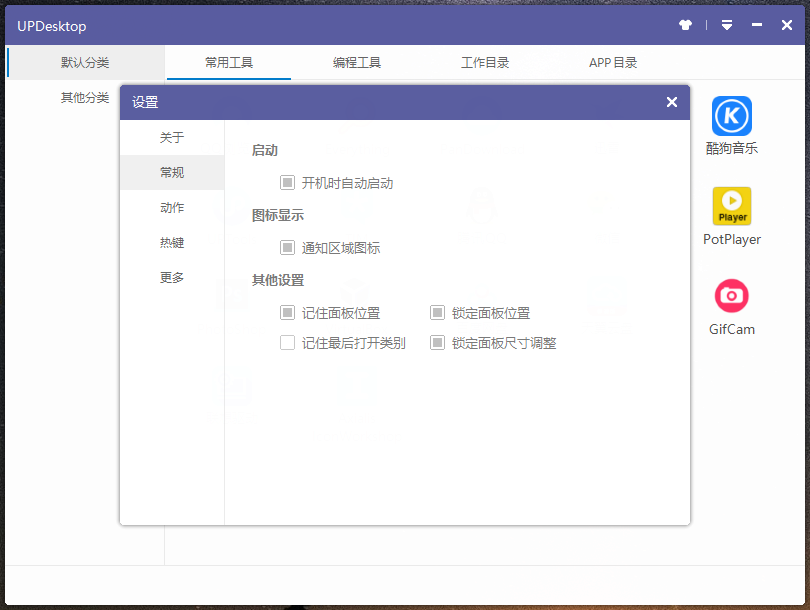The width and height of the screenshot is (810, 610).
Task: Select 默认分类 category in sidebar
Action: point(85,62)
